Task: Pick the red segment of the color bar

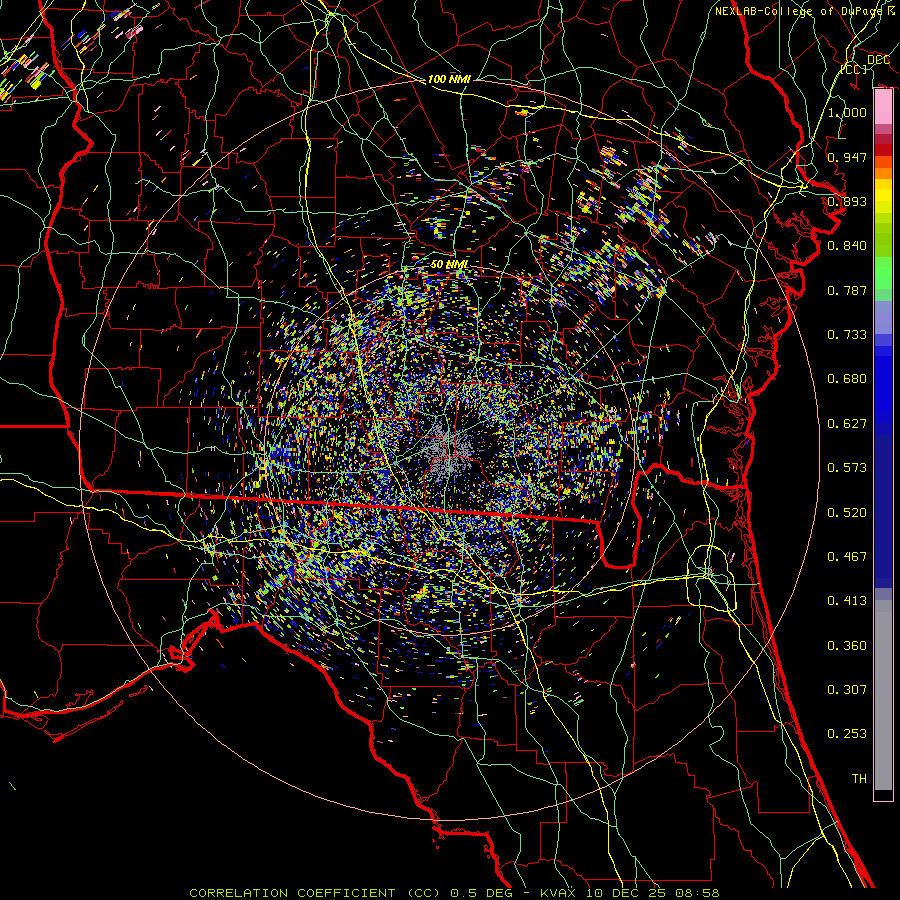Action: [x=883, y=150]
